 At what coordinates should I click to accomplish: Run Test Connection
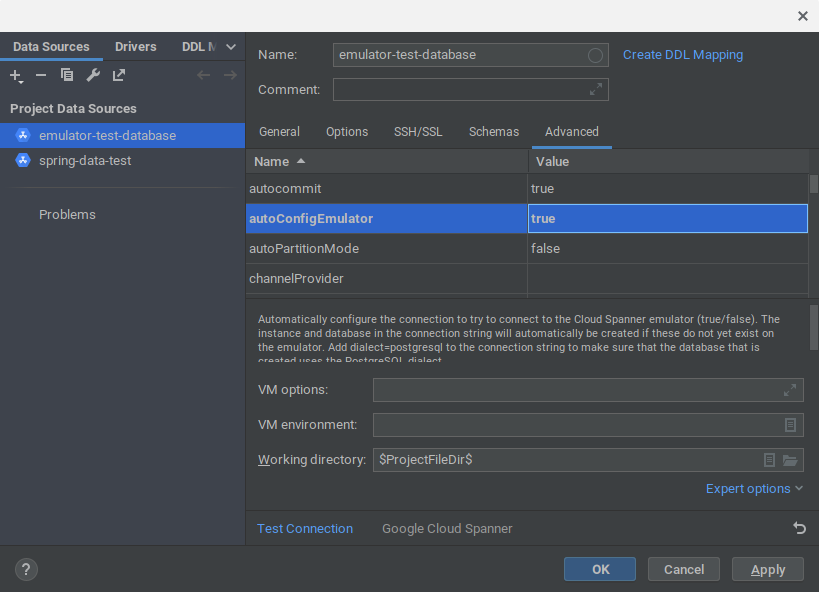(304, 528)
